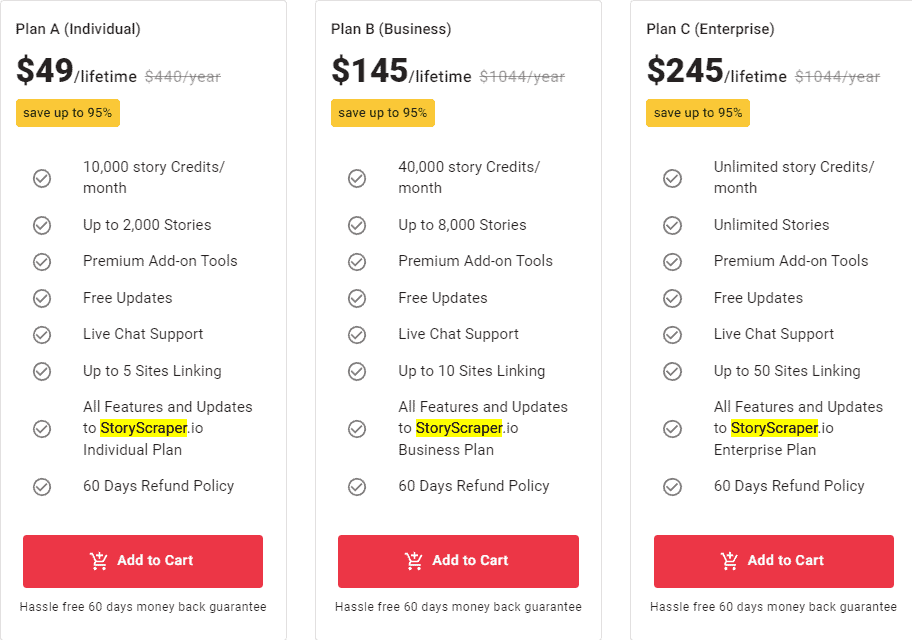The width and height of the screenshot is (912, 640).
Task: Select the checkmark beside Free Updates in Plan B
Action: (357, 298)
